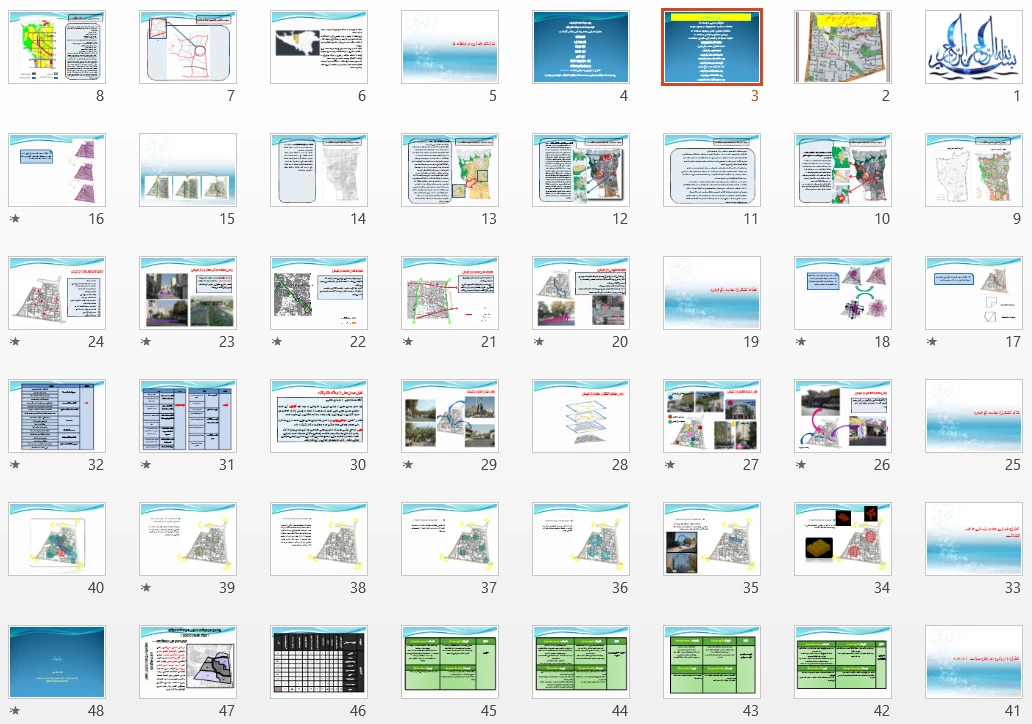Play animation star icon for slide 18
This screenshot has width=1032, height=724.
pyautogui.click(x=800, y=342)
